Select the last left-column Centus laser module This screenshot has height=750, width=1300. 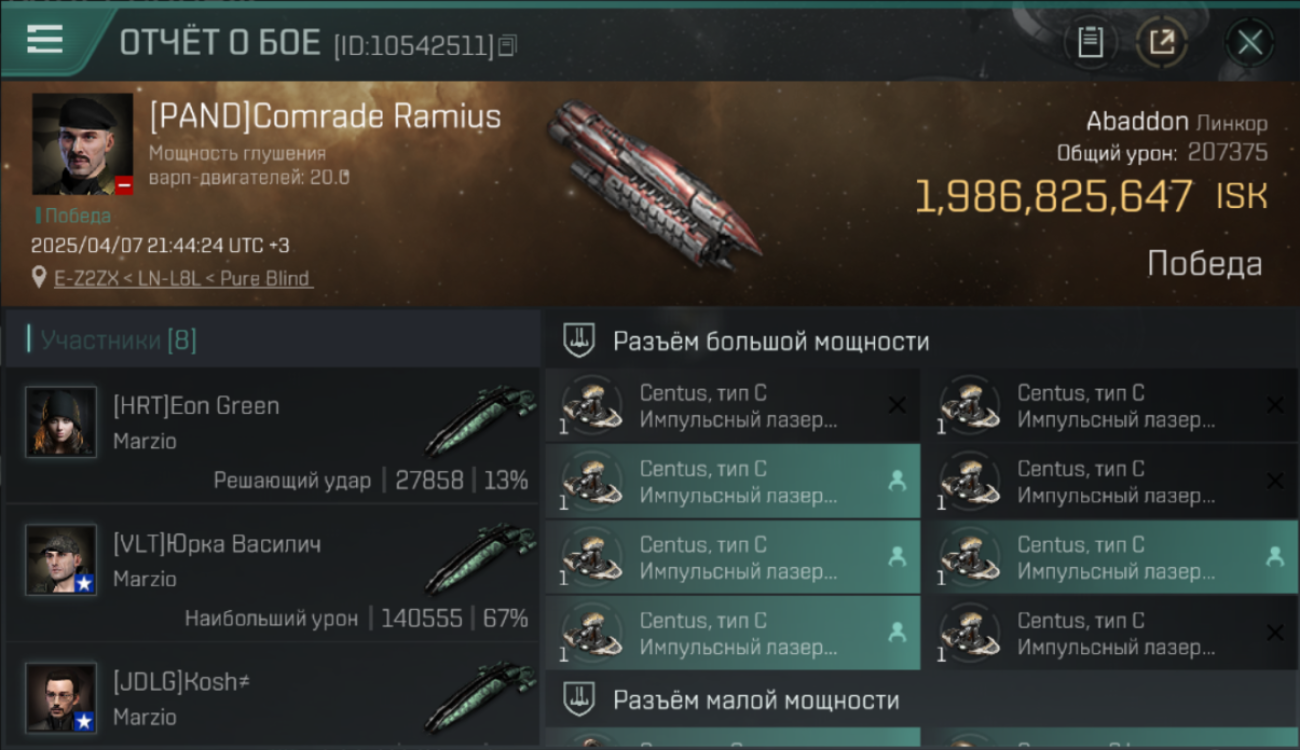(x=733, y=633)
